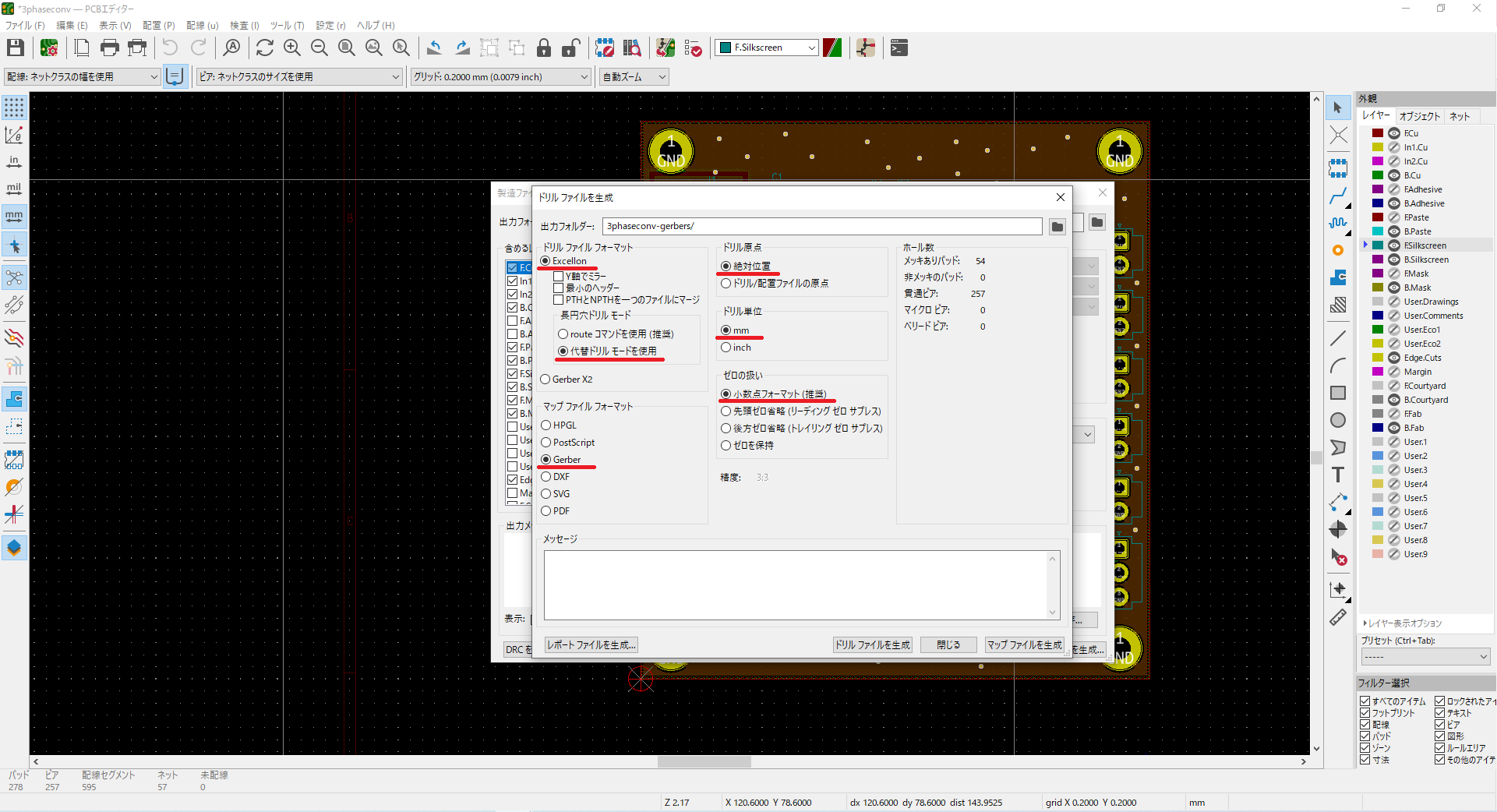Open the 自動ズーム zoom dropdown
This screenshot has width=1497, height=812.
click(x=634, y=77)
